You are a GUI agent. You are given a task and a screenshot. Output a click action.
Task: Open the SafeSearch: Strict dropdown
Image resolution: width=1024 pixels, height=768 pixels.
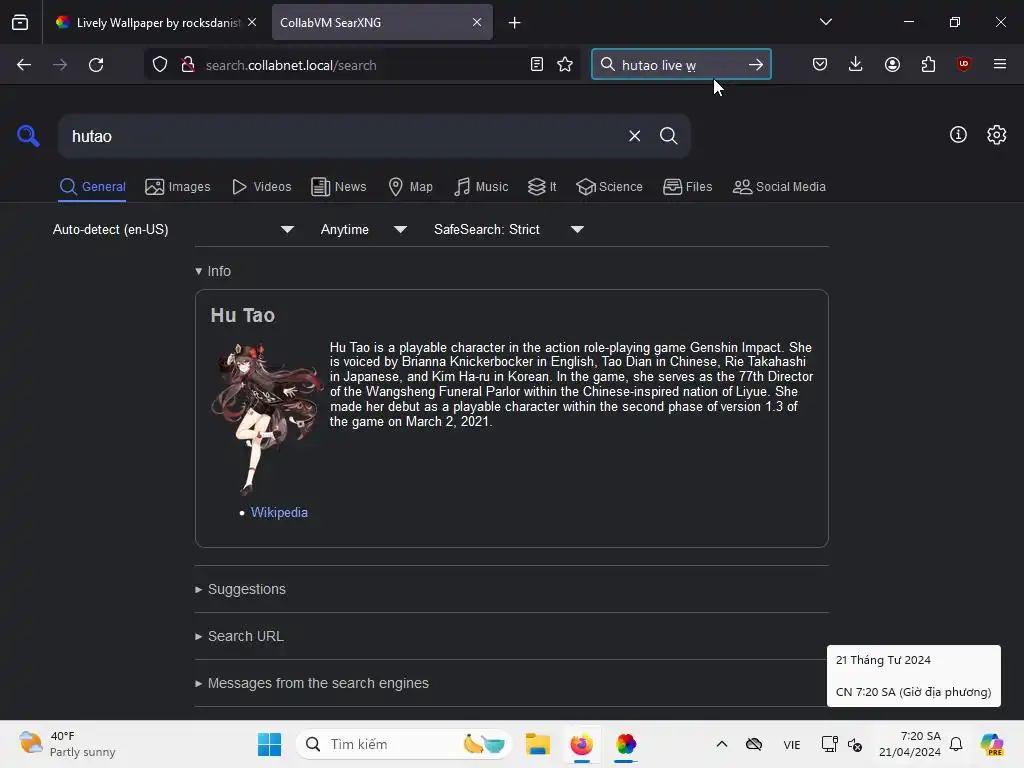[509, 229]
